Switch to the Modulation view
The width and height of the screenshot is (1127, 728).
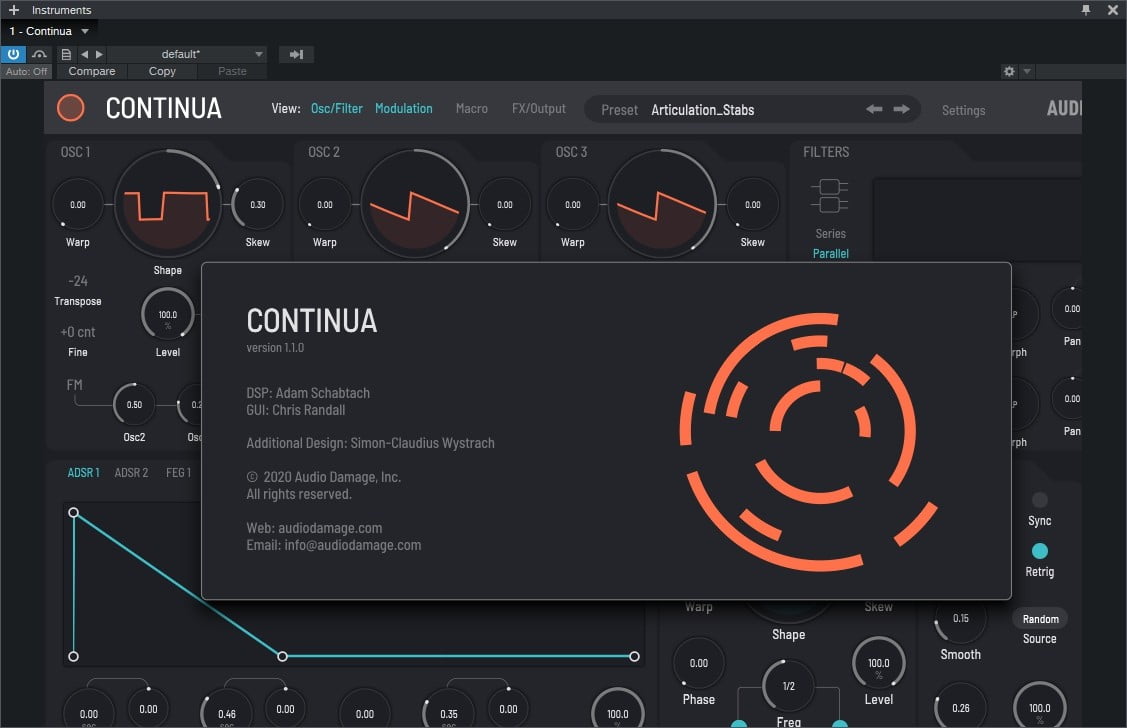[404, 109]
